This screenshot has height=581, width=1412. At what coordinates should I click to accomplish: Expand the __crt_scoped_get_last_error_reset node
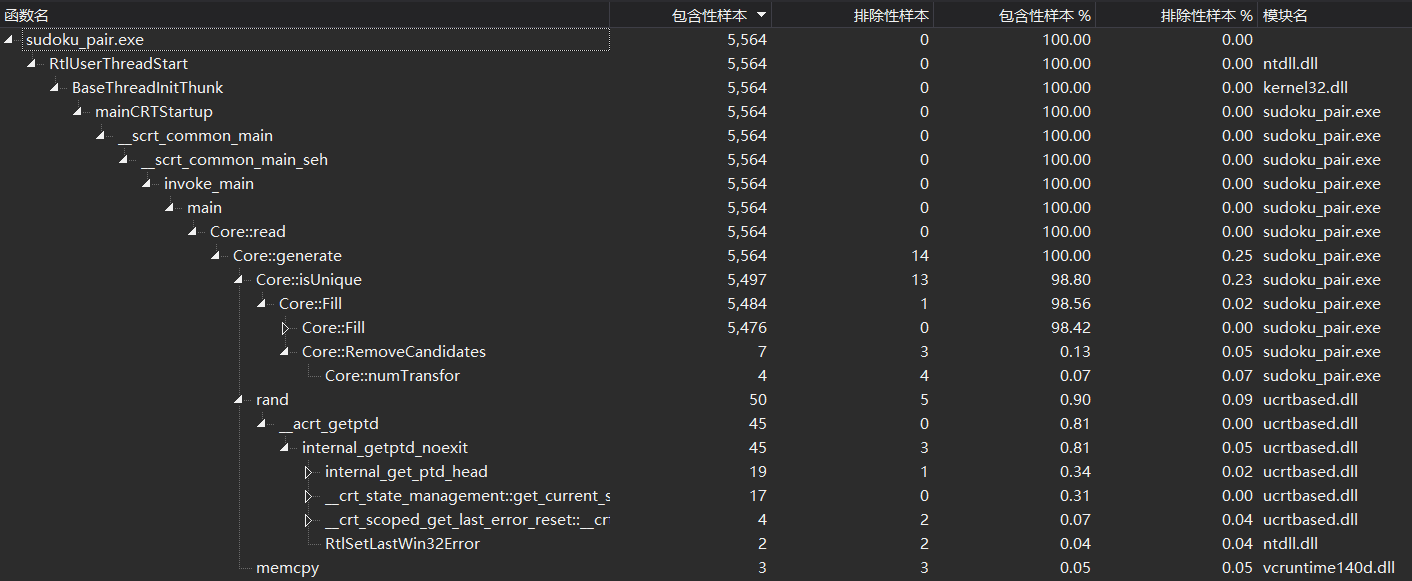(308, 520)
